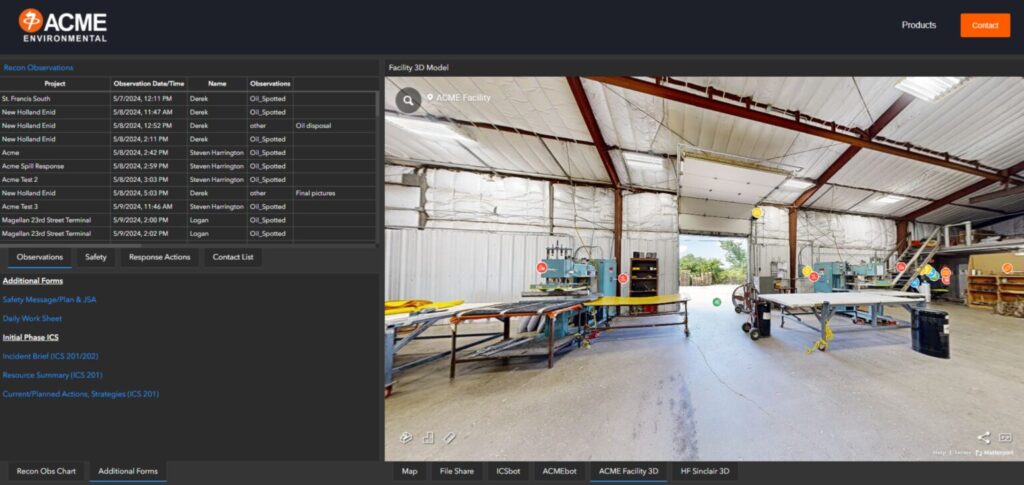Open orange tag on the wooden shelving

(1007, 268)
